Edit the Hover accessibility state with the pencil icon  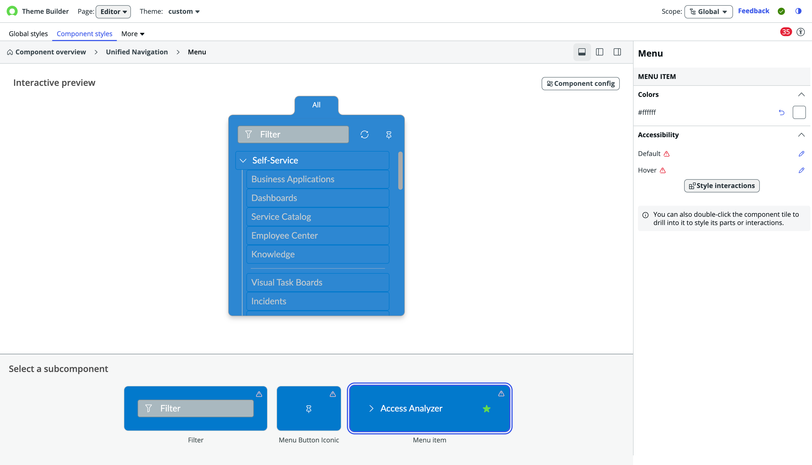tap(801, 171)
